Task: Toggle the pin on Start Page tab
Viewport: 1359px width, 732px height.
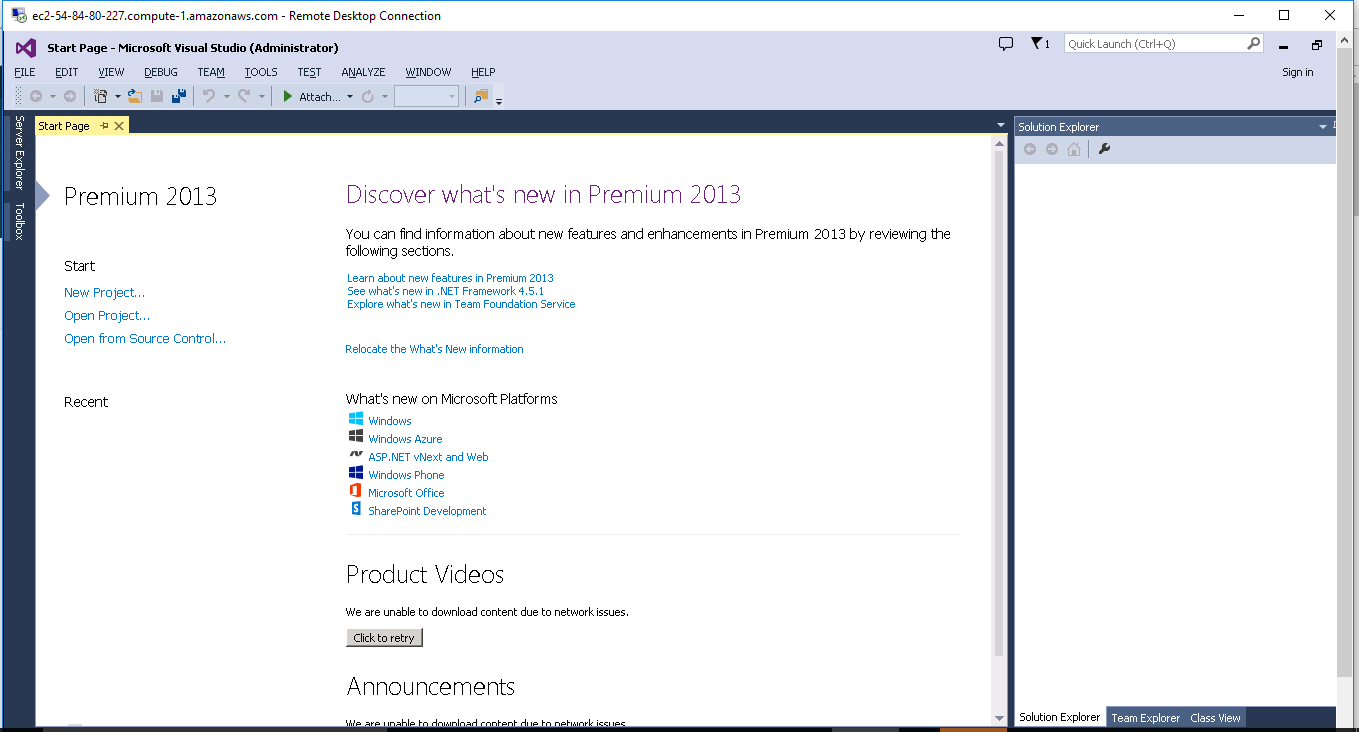Action: click(104, 126)
